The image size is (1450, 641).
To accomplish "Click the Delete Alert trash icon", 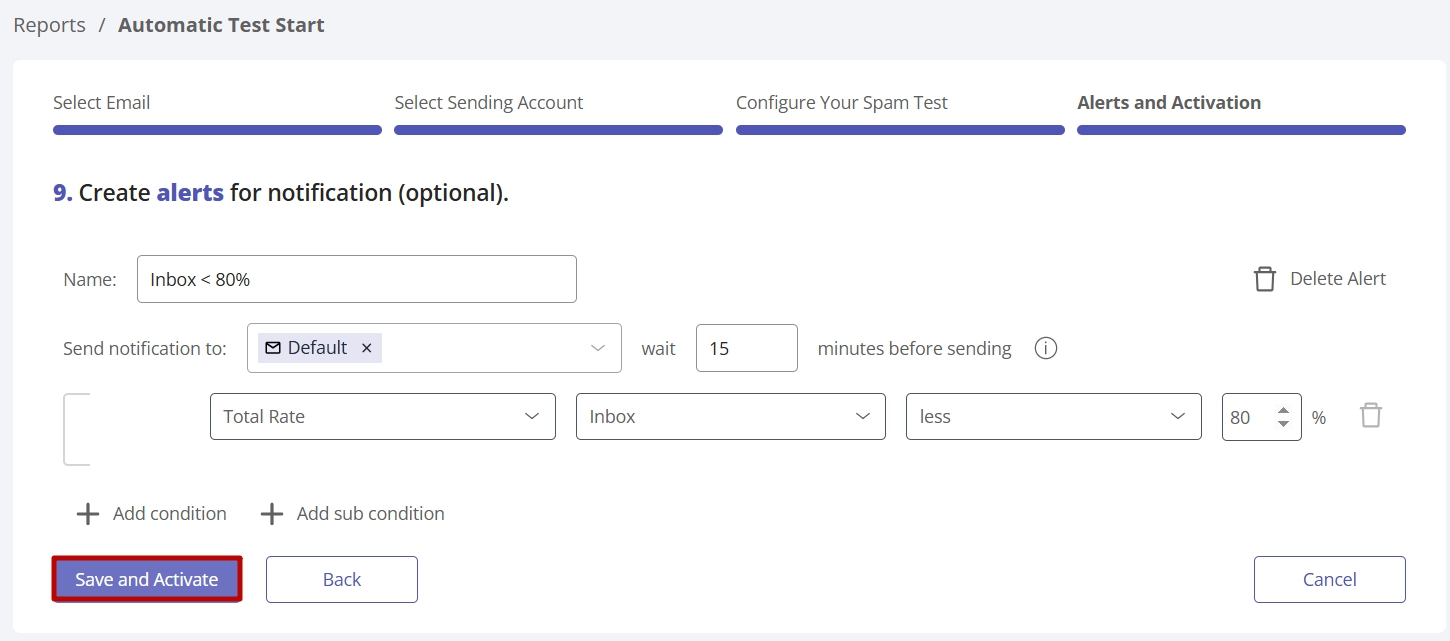I will point(1265,279).
